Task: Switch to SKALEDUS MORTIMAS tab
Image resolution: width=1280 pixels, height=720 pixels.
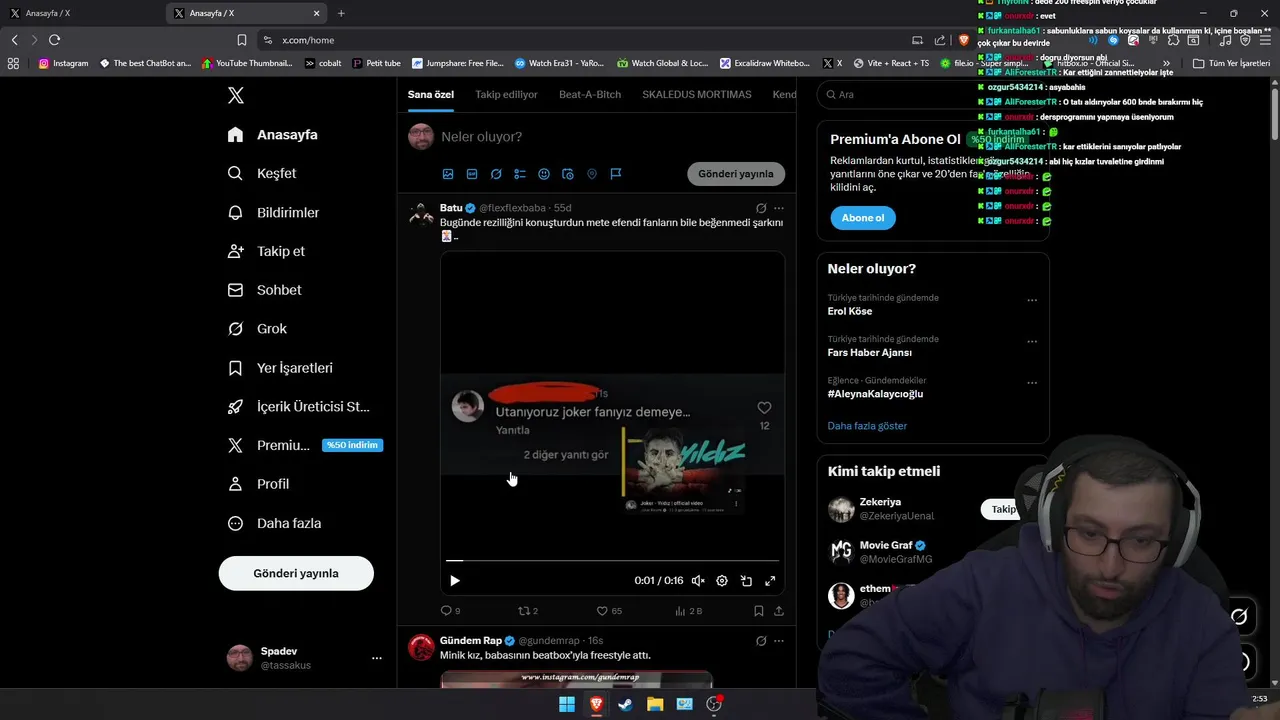Action: click(697, 94)
